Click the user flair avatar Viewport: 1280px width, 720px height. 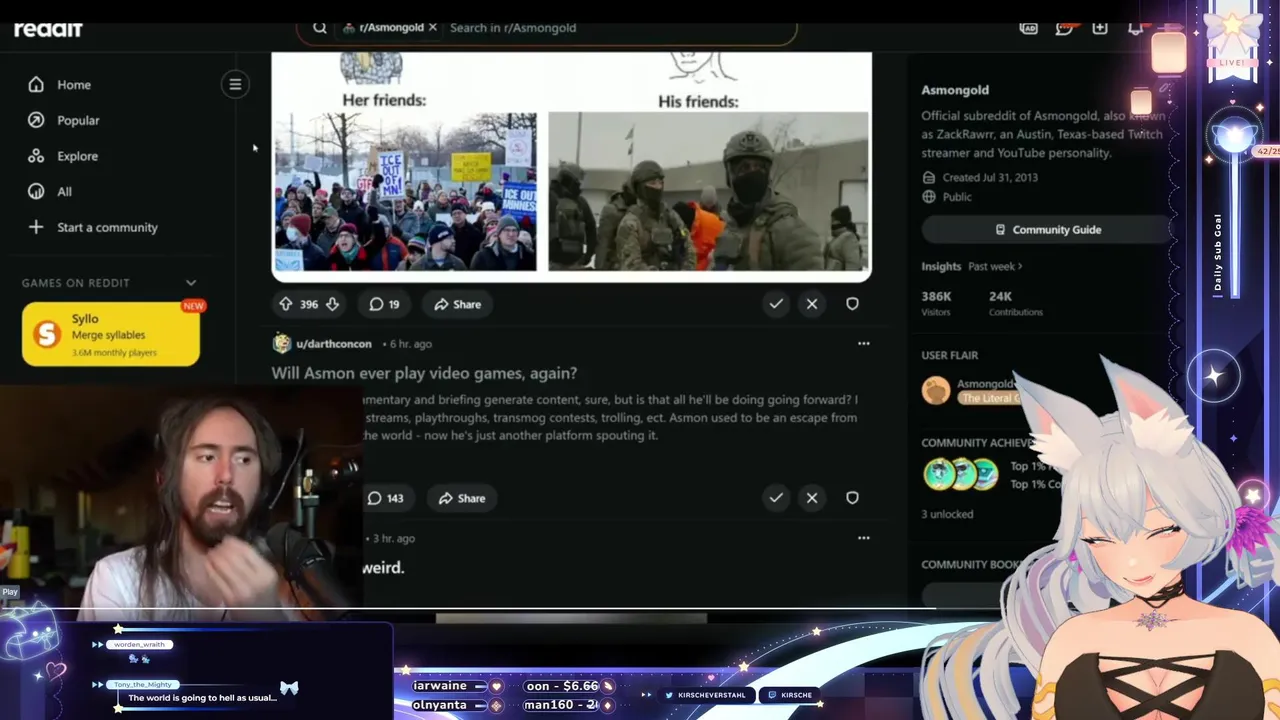coord(936,390)
